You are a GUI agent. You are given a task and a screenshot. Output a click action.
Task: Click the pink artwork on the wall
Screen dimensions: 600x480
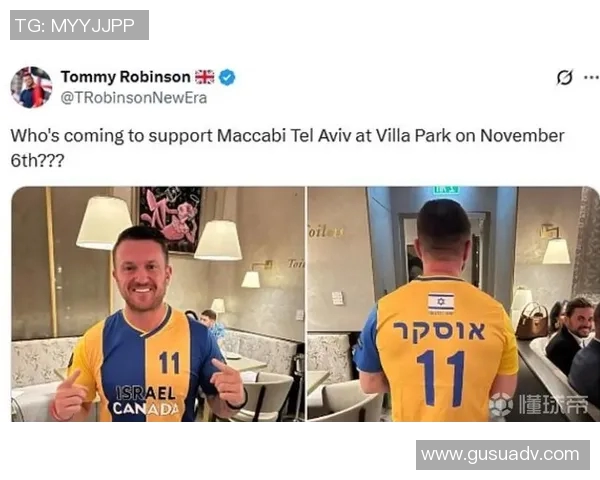coord(170,219)
